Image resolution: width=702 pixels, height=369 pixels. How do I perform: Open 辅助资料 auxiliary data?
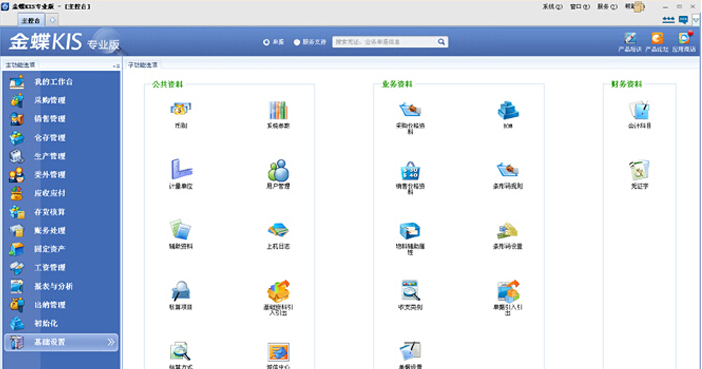tap(181, 234)
